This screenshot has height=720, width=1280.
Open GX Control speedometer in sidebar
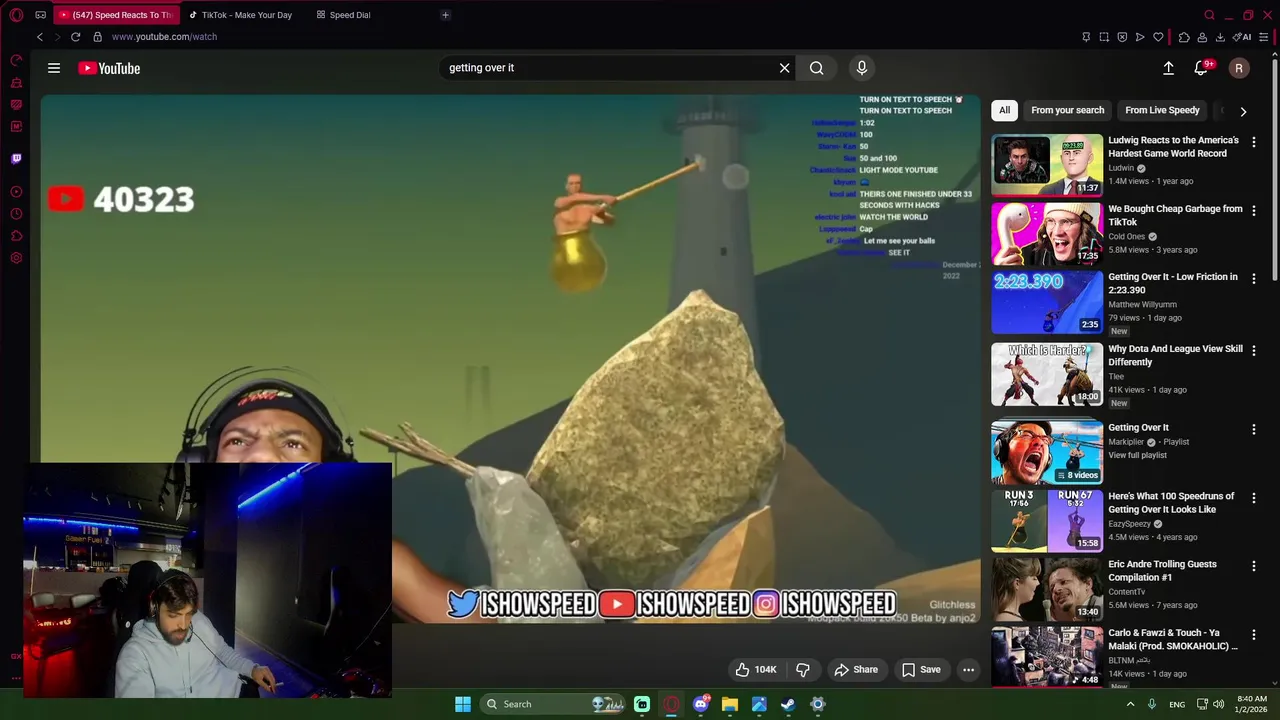point(16,60)
